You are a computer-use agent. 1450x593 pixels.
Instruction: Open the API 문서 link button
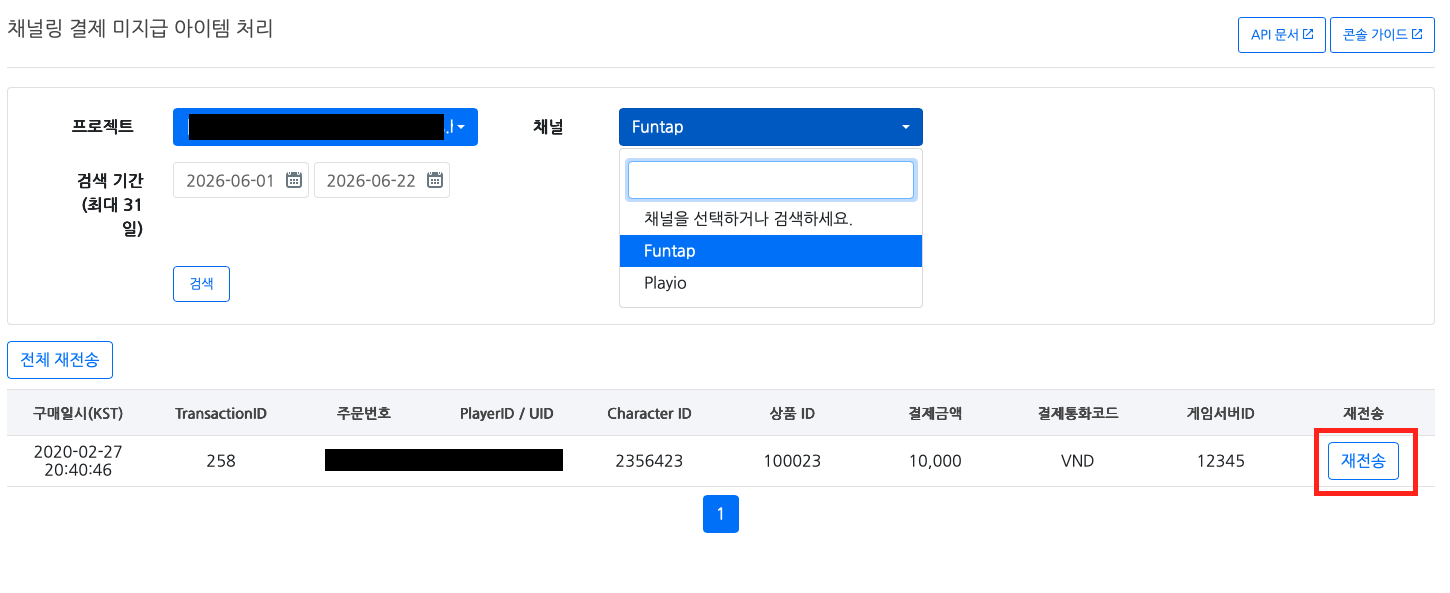1282,34
